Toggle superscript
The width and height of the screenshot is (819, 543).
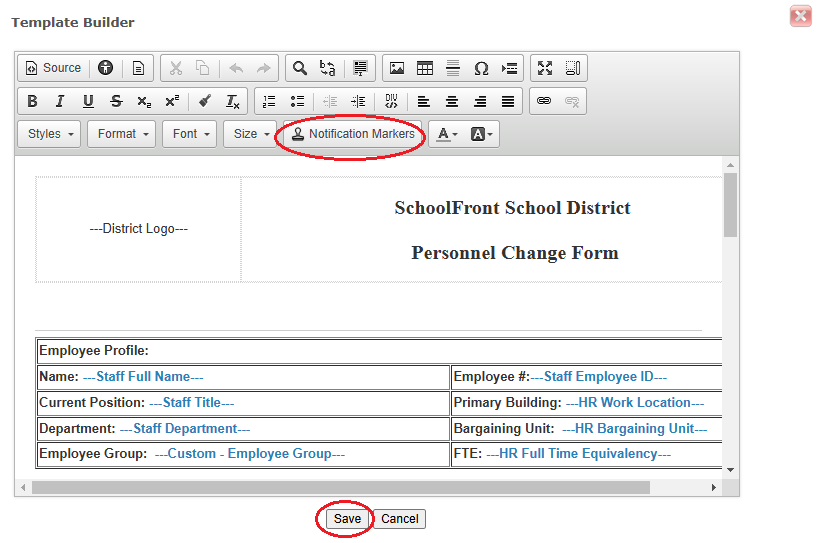click(172, 101)
